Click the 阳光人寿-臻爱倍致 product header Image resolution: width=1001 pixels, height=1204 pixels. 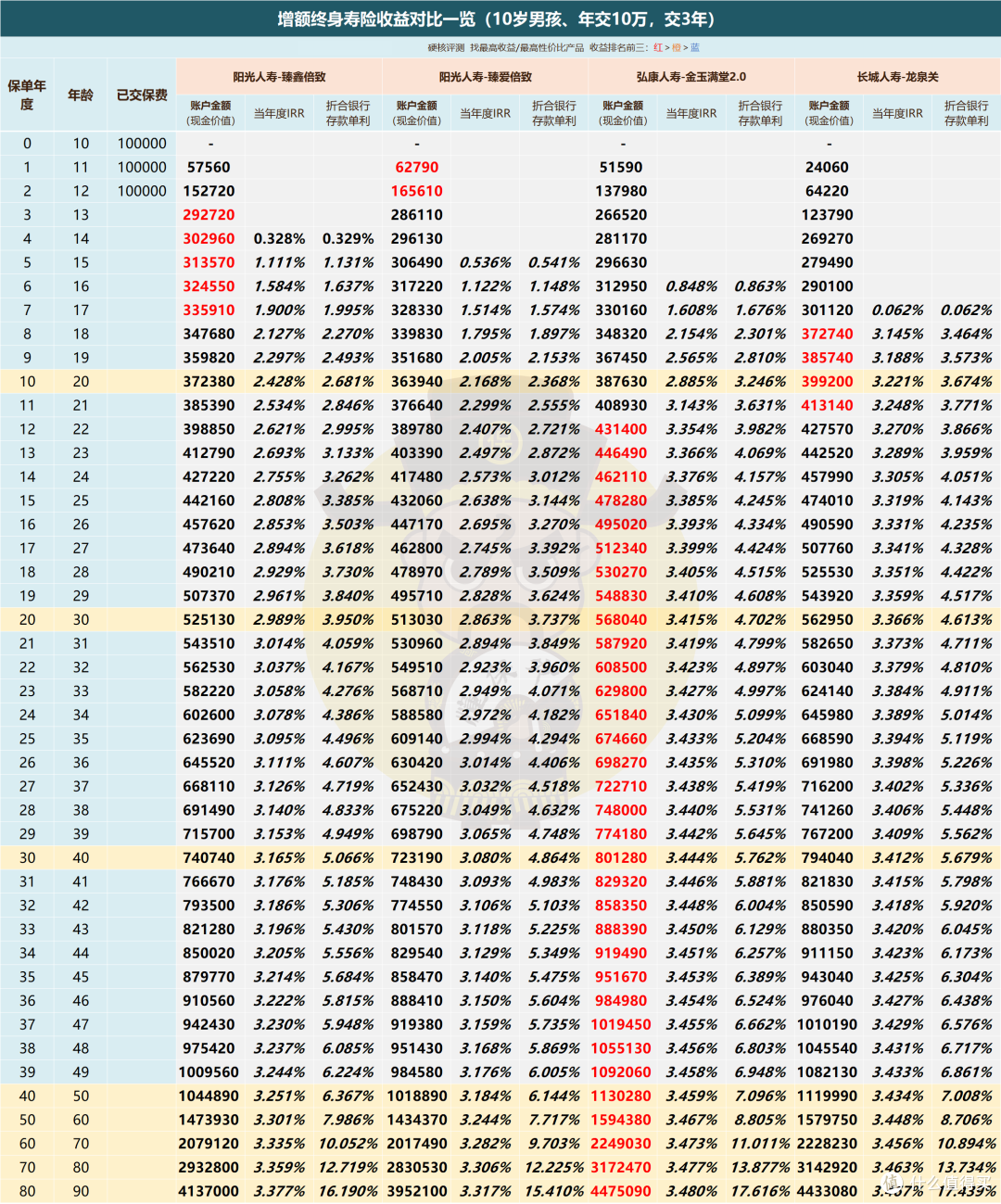pyautogui.click(x=485, y=77)
